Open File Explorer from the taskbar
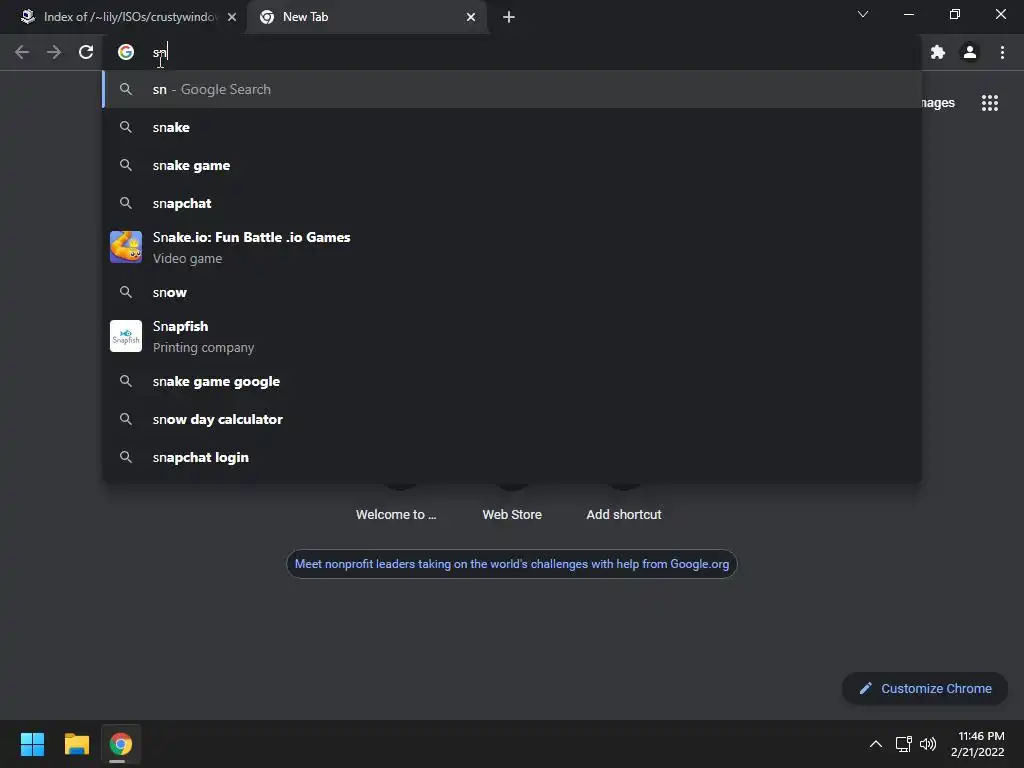Viewport: 1024px width, 768px height. 76,744
